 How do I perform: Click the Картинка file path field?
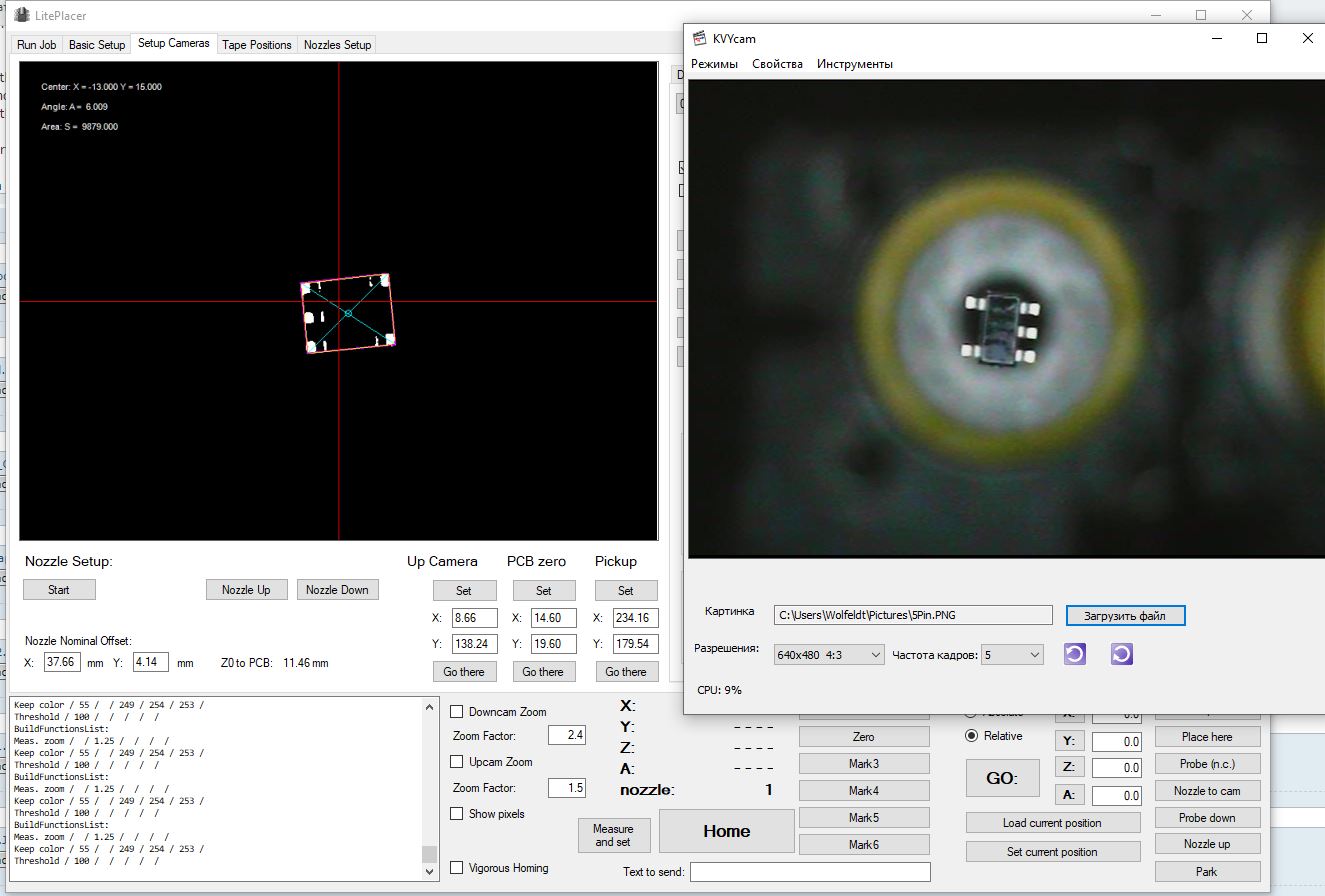tap(913, 615)
